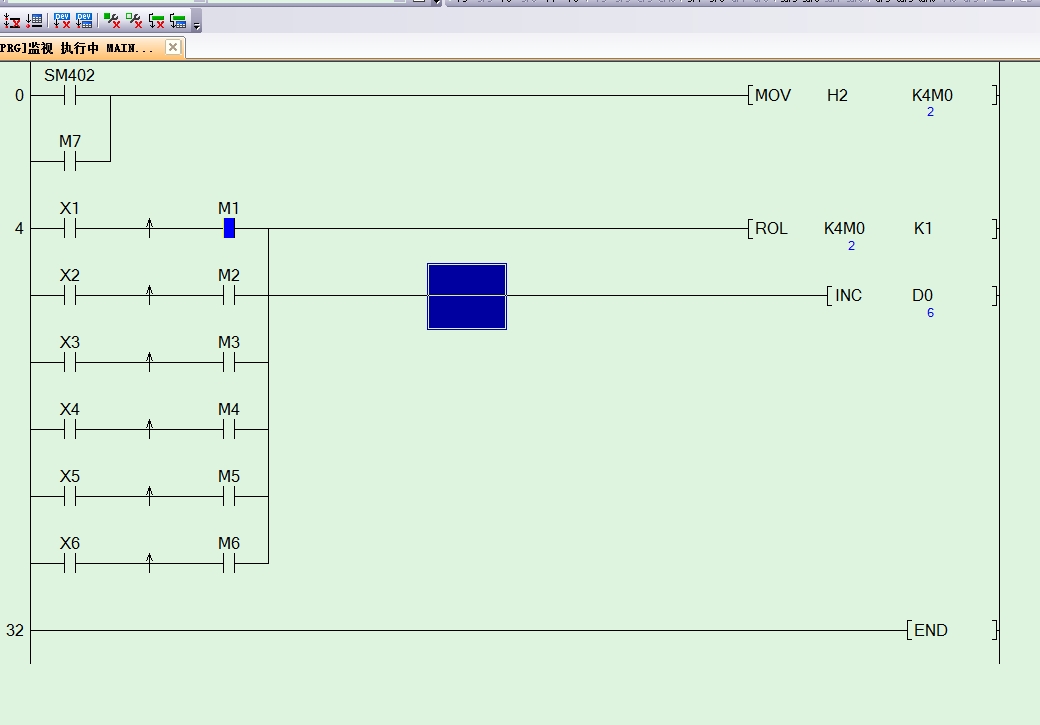Select the END instruction at step 32
The height and width of the screenshot is (725, 1040).
pyautogui.click(x=950, y=630)
